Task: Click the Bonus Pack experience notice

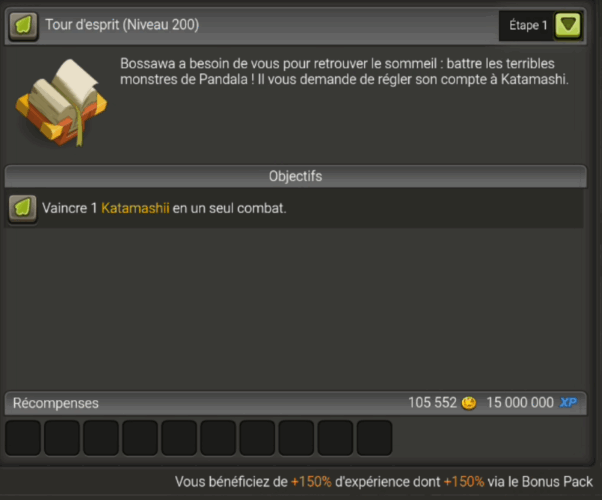Action: click(384, 482)
